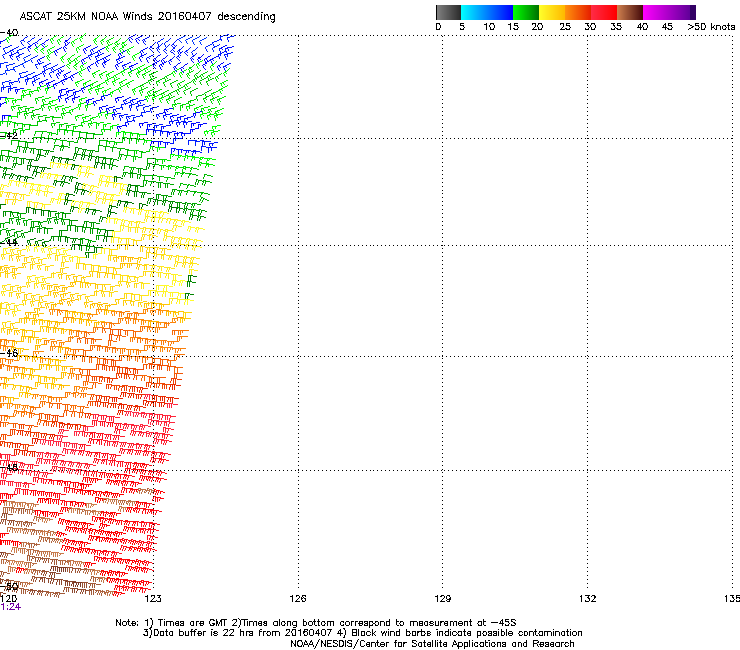740x650 pixels.
Task: Select the yellow 20-25 knots color segment
Action: [x=552, y=12]
